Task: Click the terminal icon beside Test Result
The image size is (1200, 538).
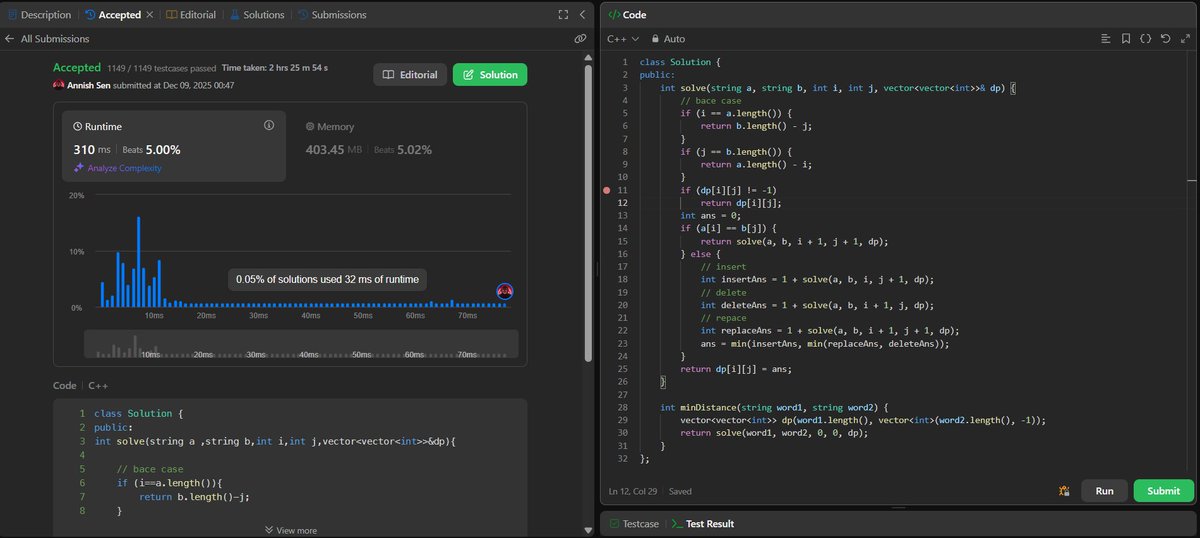Action: pos(677,523)
